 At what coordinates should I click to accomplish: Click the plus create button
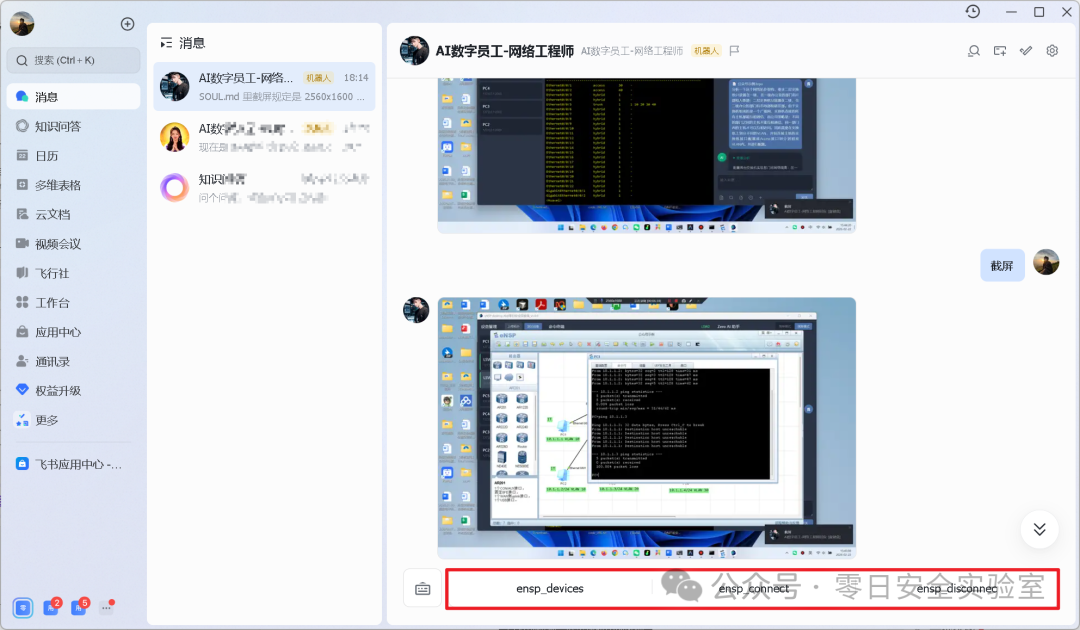pos(127,24)
